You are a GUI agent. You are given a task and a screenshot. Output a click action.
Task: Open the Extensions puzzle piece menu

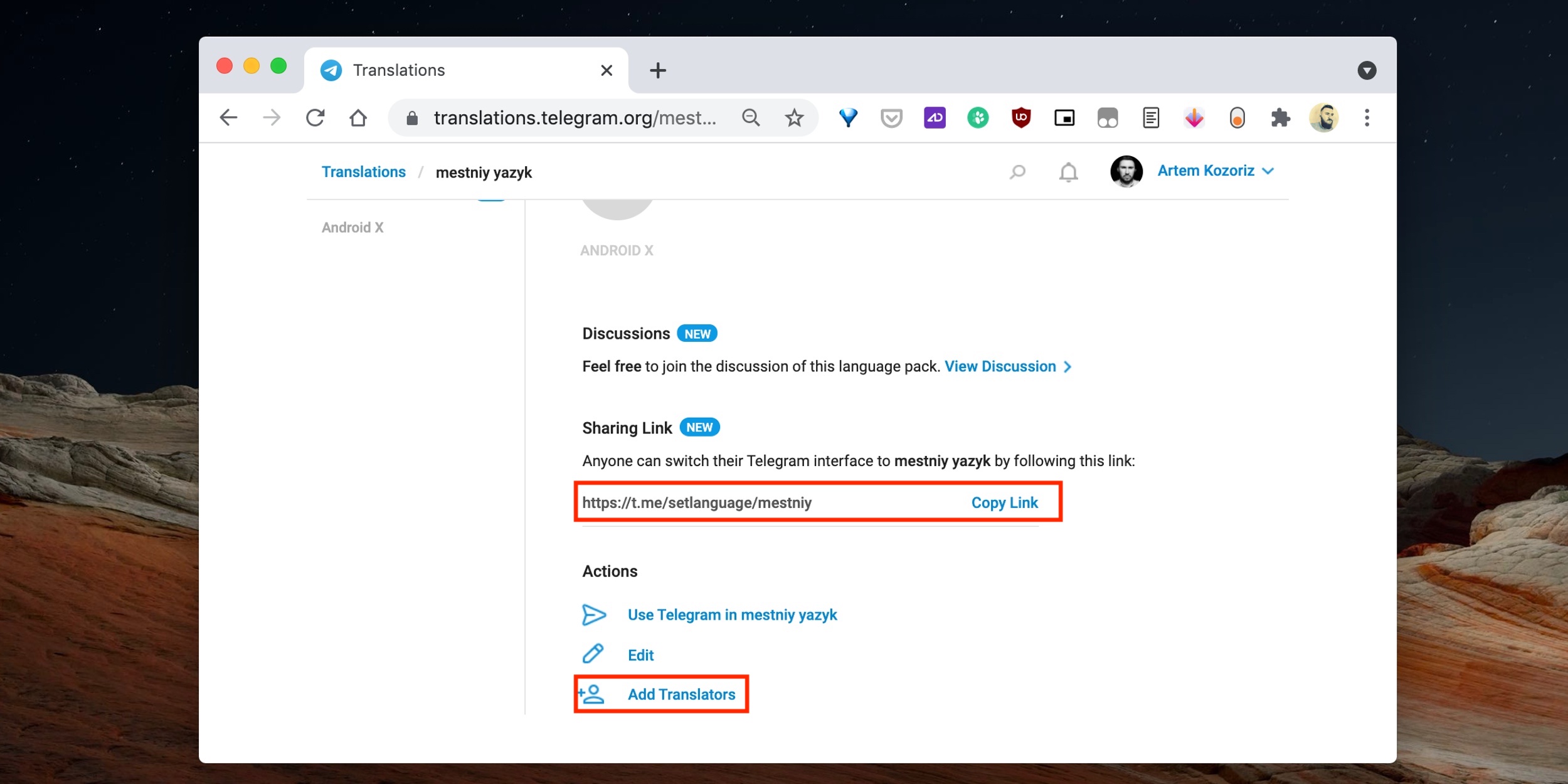coord(1281,117)
